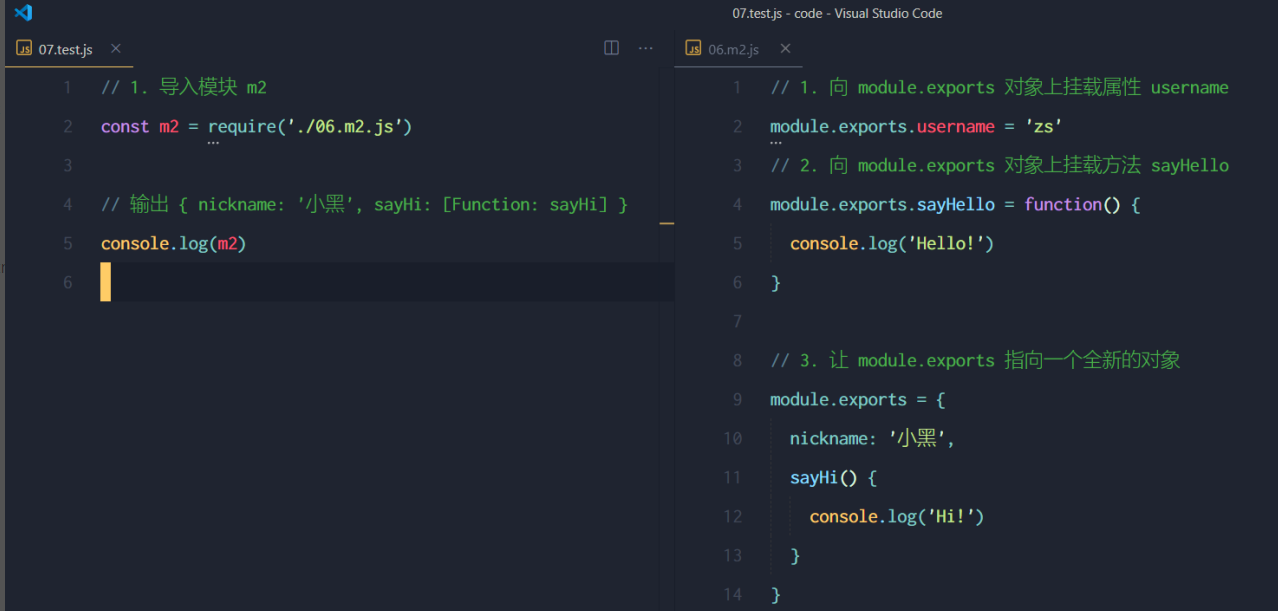This screenshot has height=611, width=1278.
Task: Click the sayHello property name
Action: pyautogui.click(x=956, y=204)
